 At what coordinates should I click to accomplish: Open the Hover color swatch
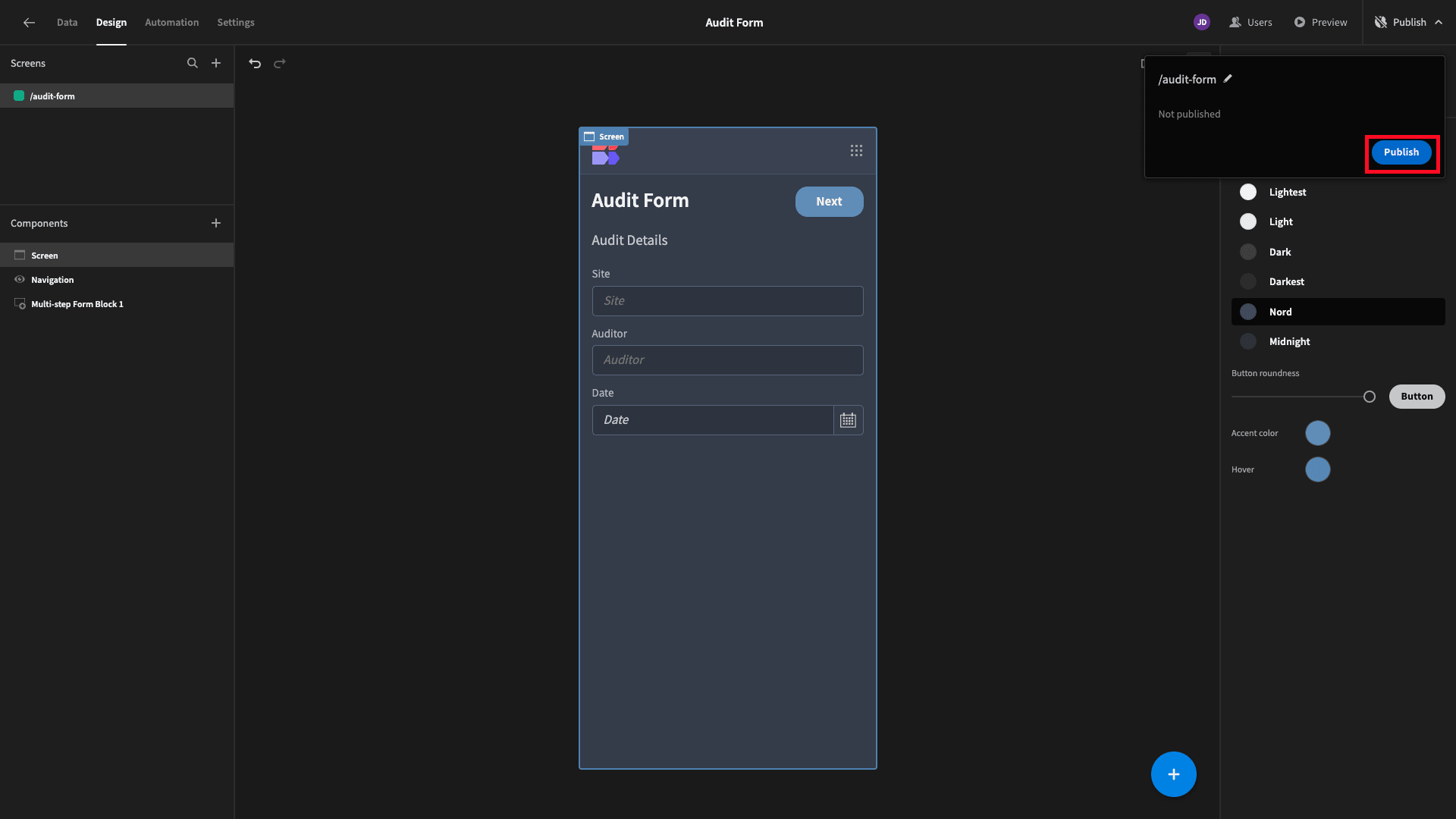coord(1318,469)
